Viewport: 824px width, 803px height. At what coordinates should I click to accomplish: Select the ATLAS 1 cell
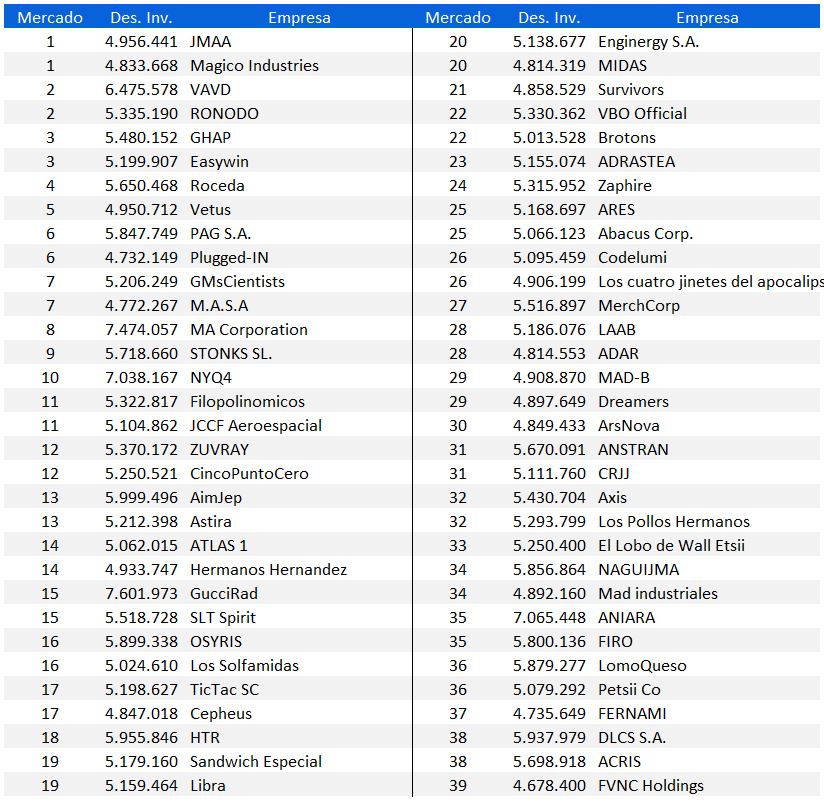[219, 546]
